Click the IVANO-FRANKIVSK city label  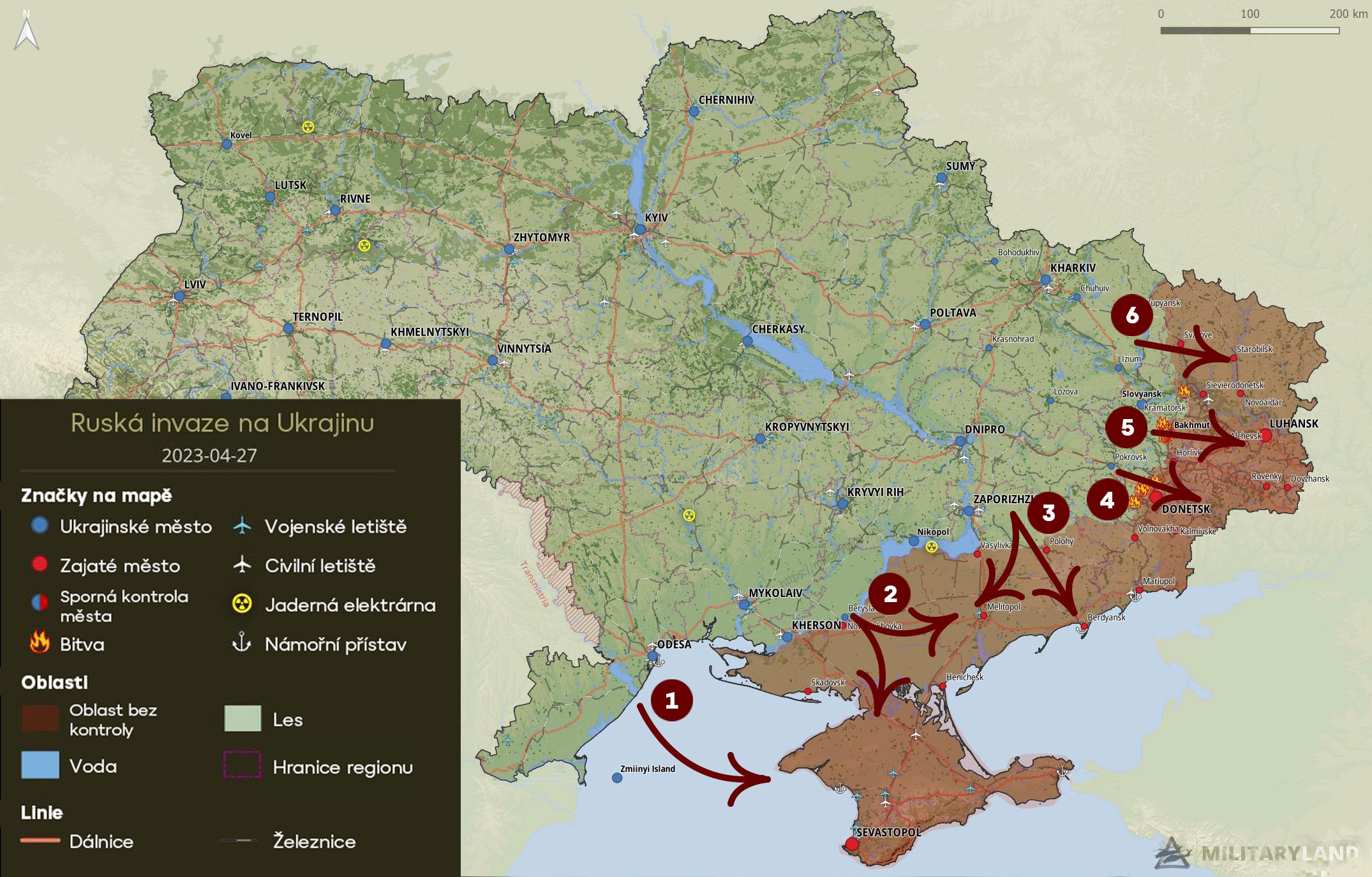[278, 386]
